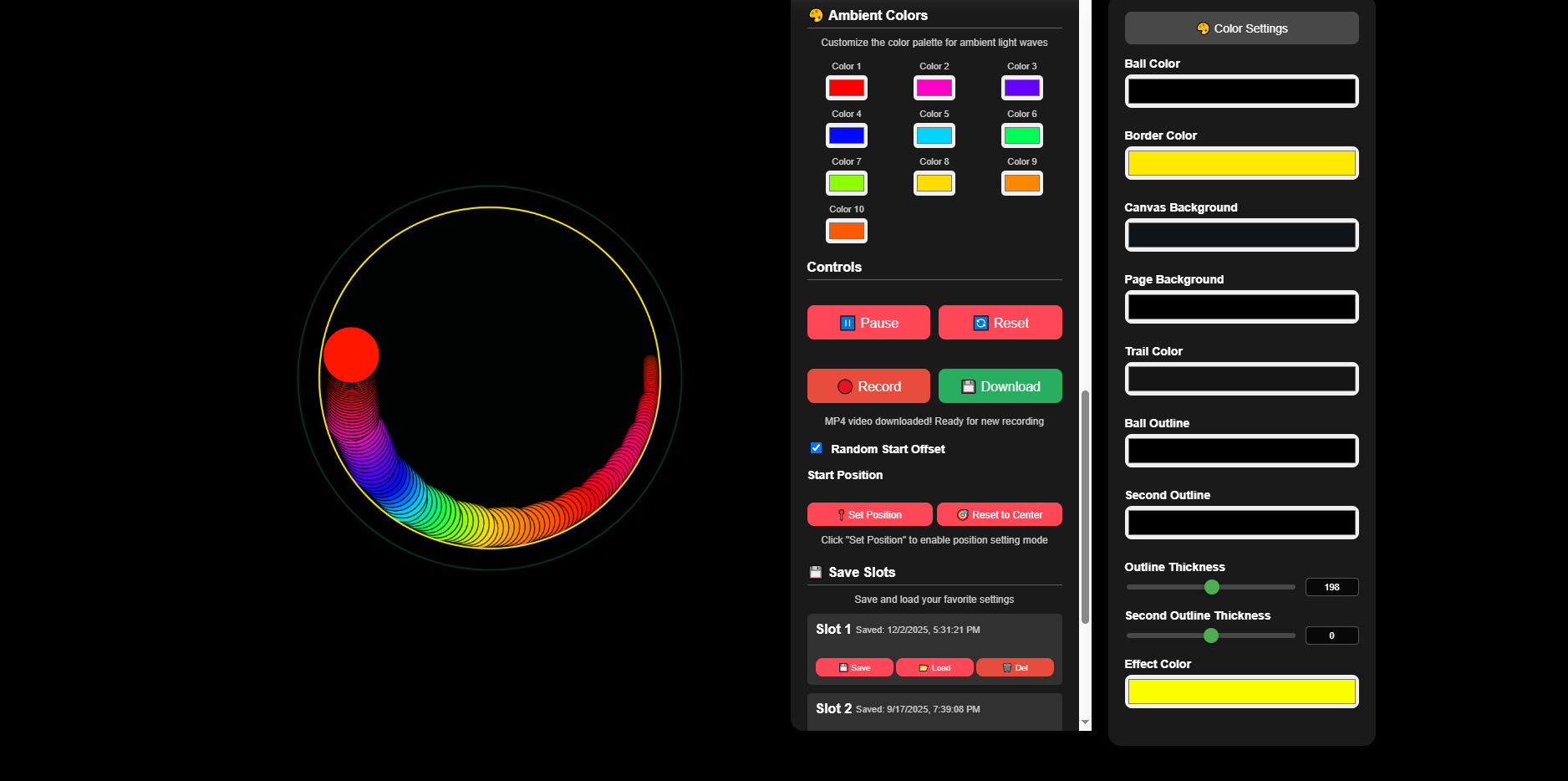The width and height of the screenshot is (1568, 781).
Task: Click the Pause button
Action: pos(868,323)
